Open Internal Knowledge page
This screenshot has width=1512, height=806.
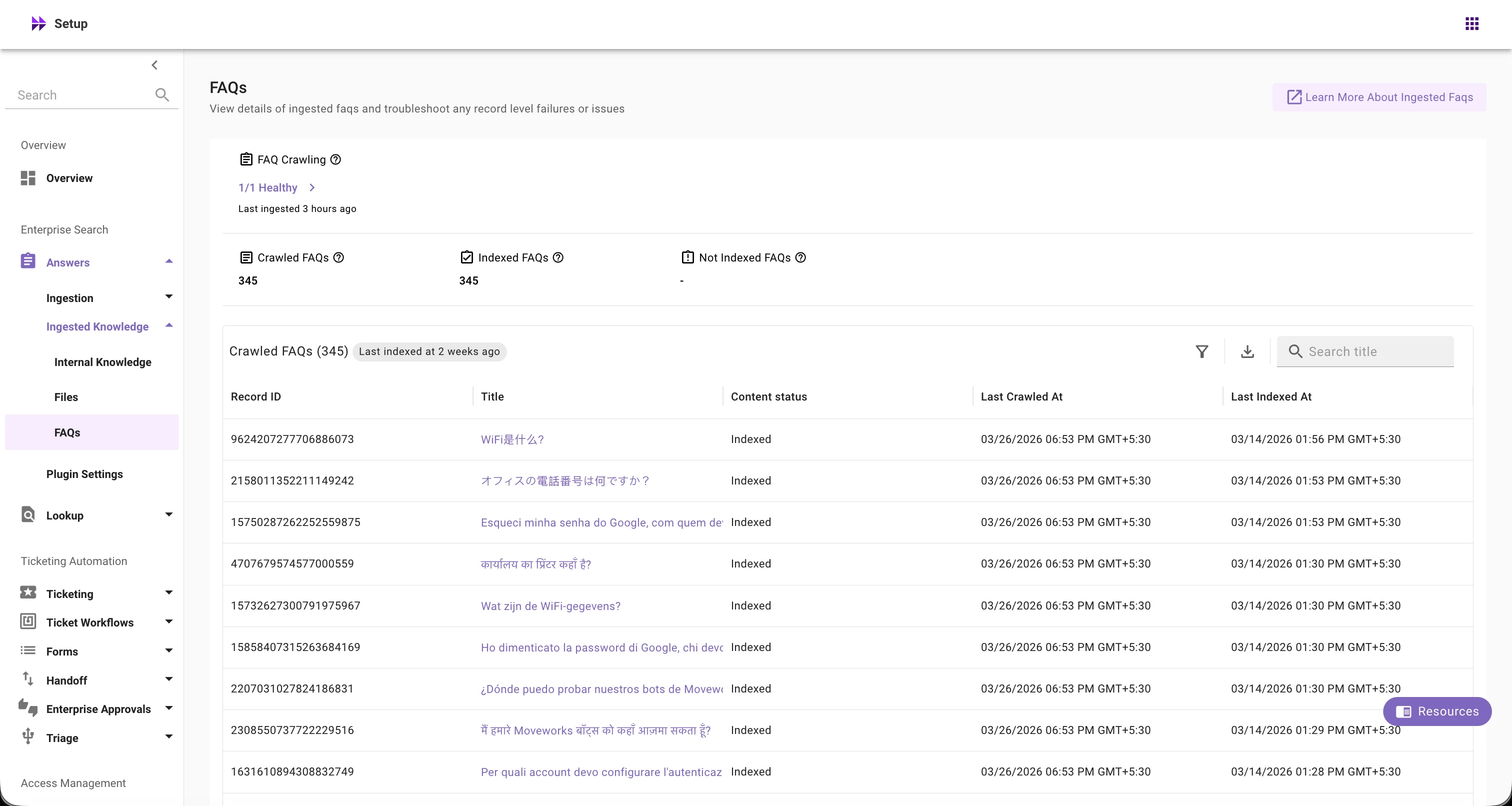(x=102, y=362)
